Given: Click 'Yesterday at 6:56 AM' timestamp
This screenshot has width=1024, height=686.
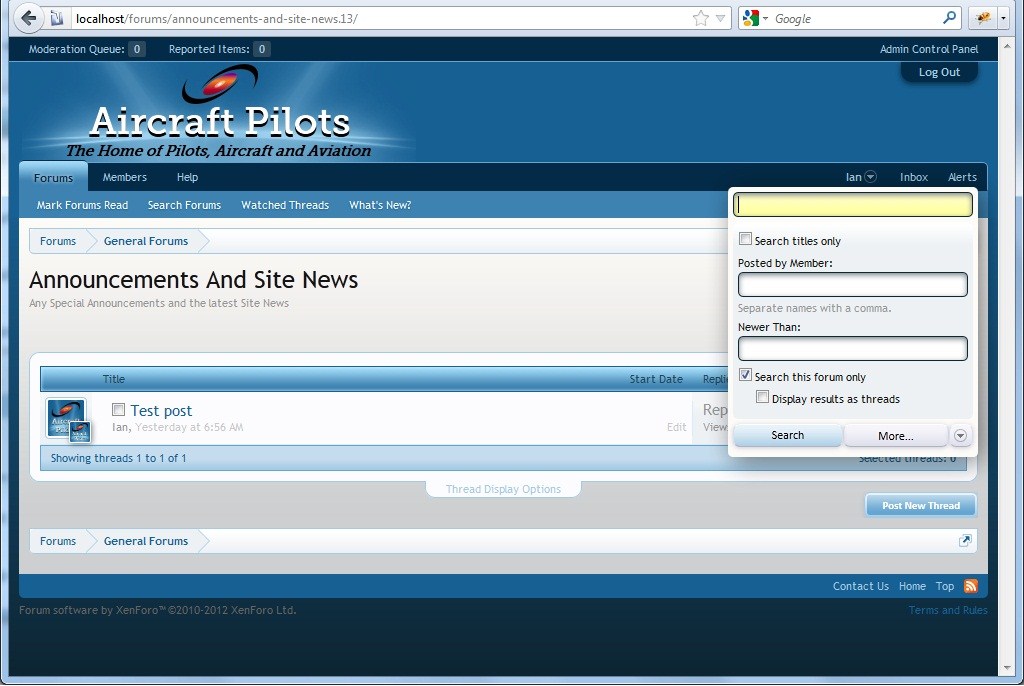Looking at the screenshot, I should pos(189,427).
